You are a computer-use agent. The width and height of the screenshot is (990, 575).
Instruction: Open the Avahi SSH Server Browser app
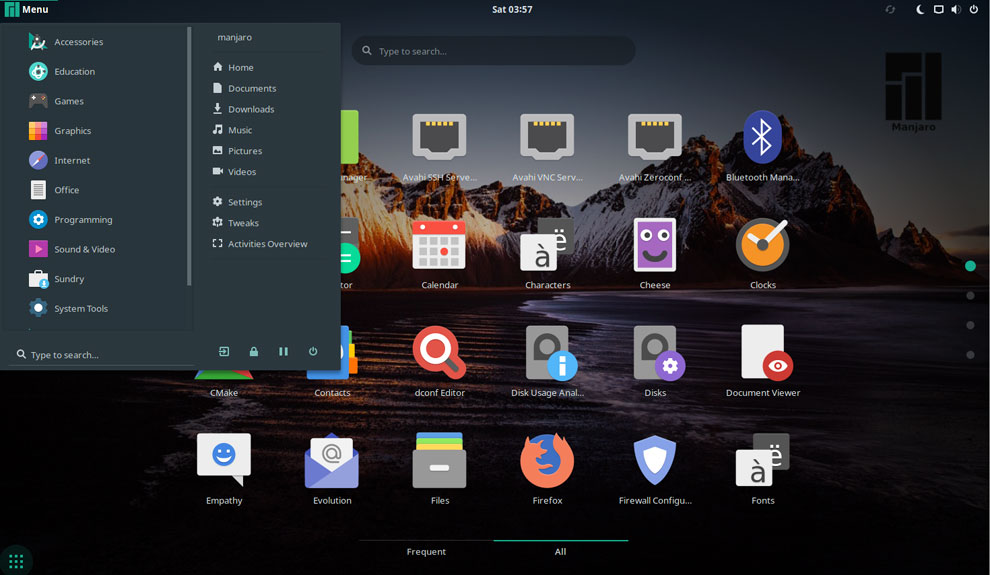439,148
